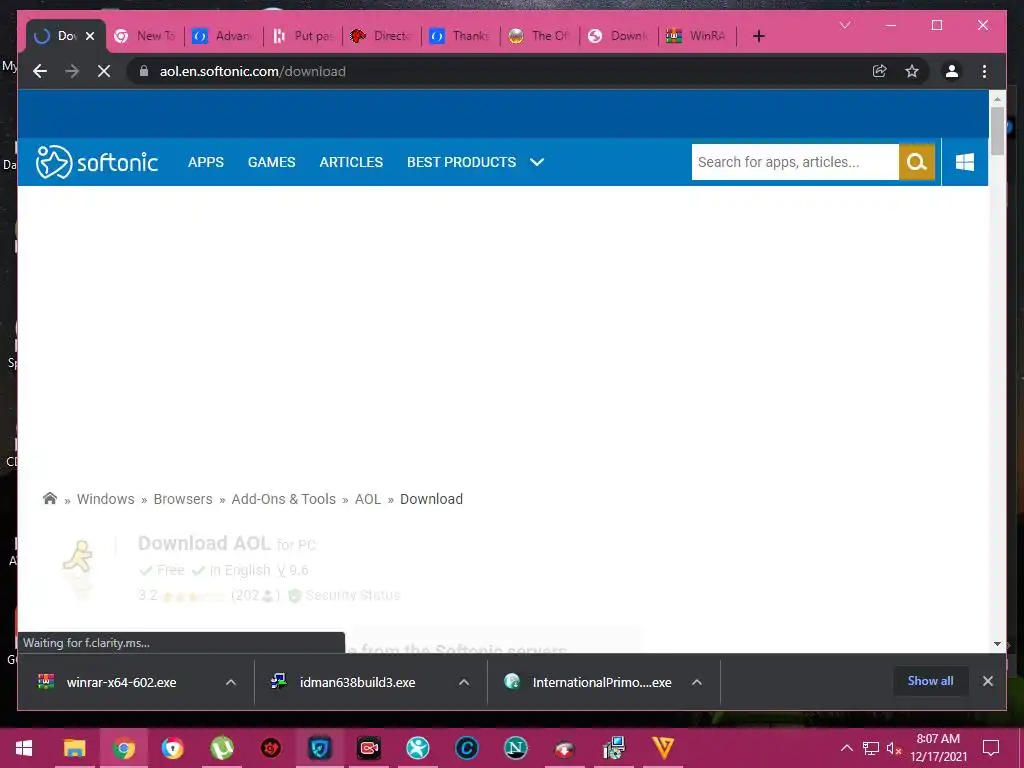Open the APPS menu
Image resolution: width=1024 pixels, height=768 pixels.
pyautogui.click(x=206, y=162)
